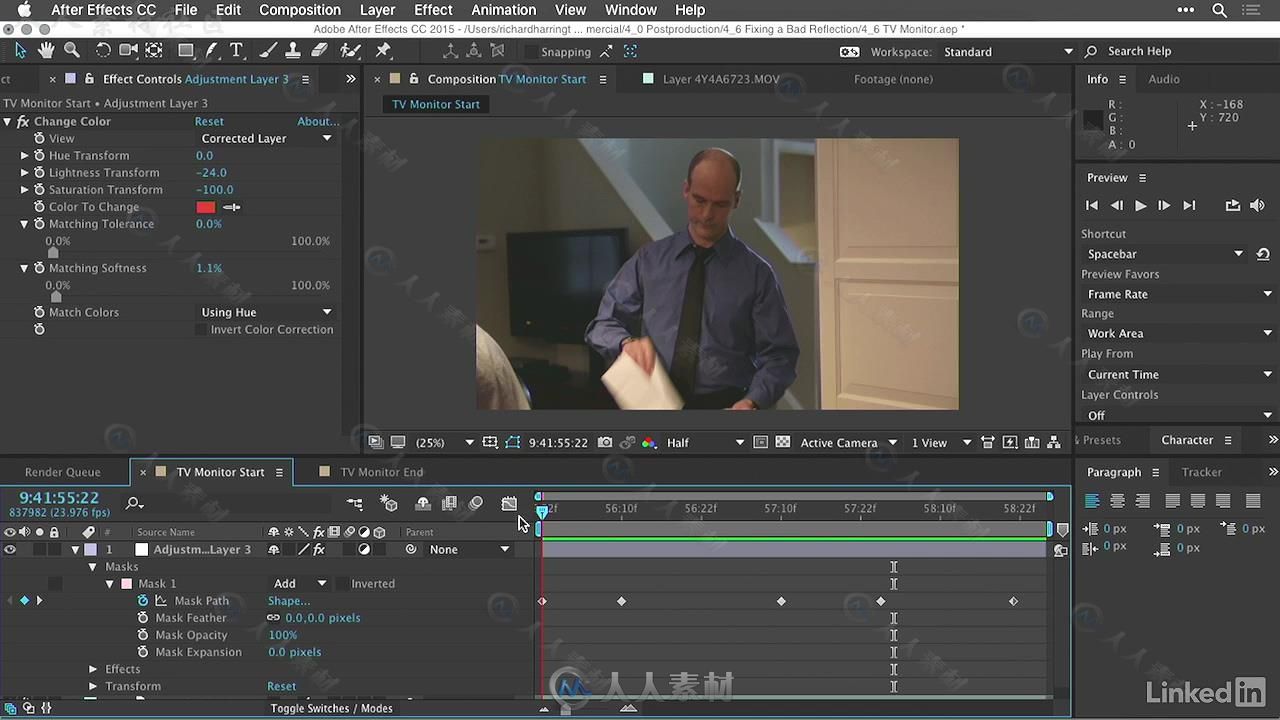Screen dimensions: 1280x720
Task: Expand the Transform group in timeline
Action: tap(93, 686)
